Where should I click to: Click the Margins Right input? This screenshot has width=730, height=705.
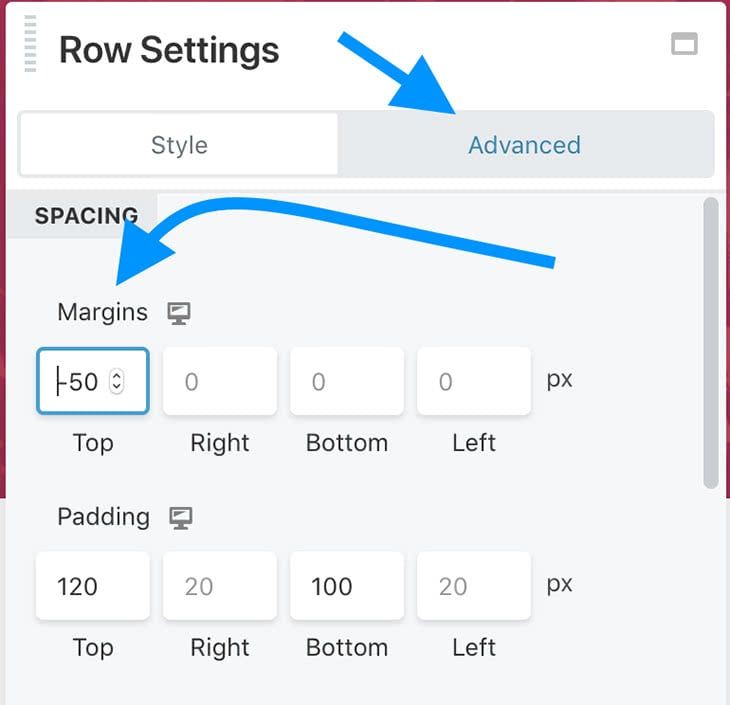220,381
